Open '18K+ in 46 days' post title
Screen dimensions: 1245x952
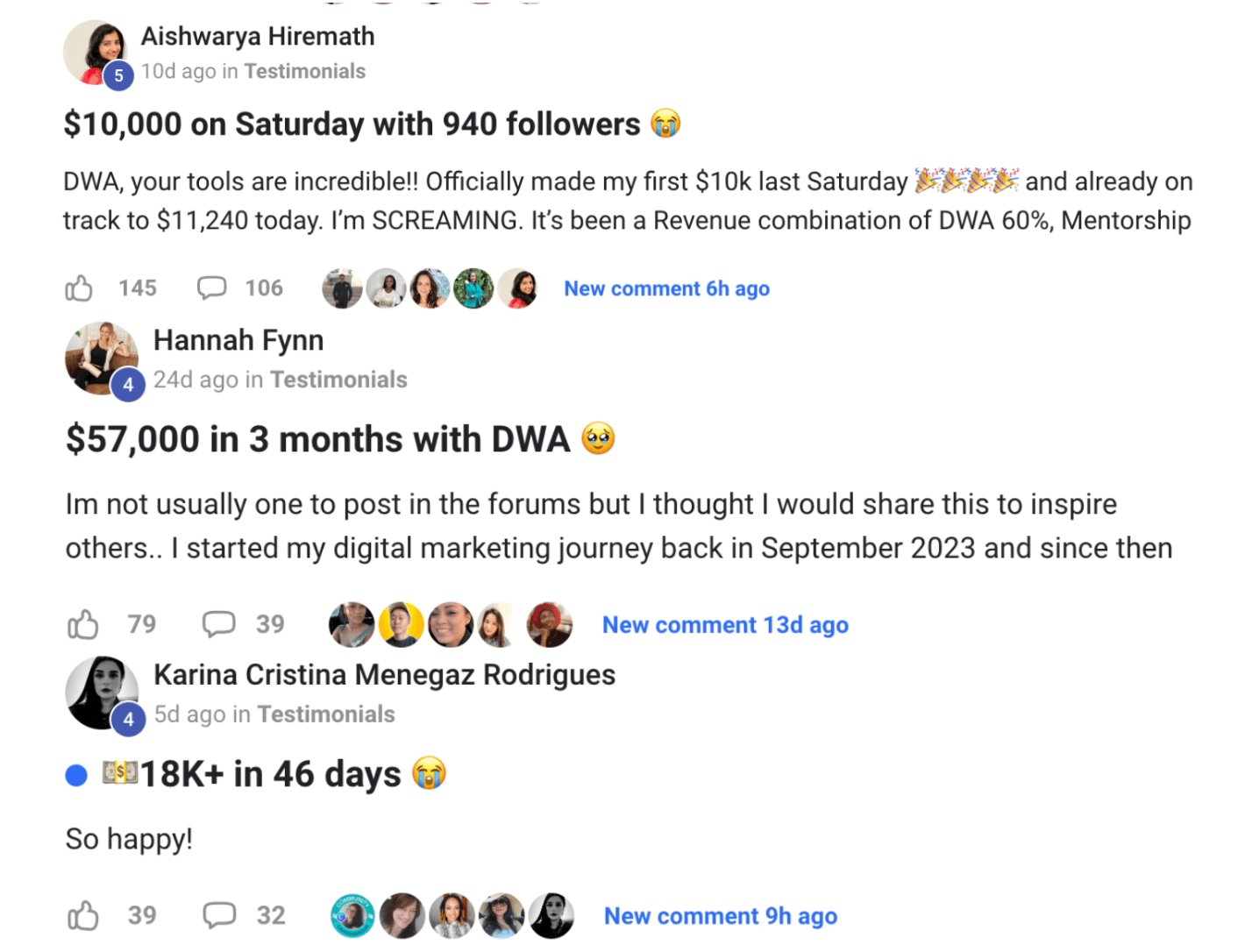[x=270, y=775]
